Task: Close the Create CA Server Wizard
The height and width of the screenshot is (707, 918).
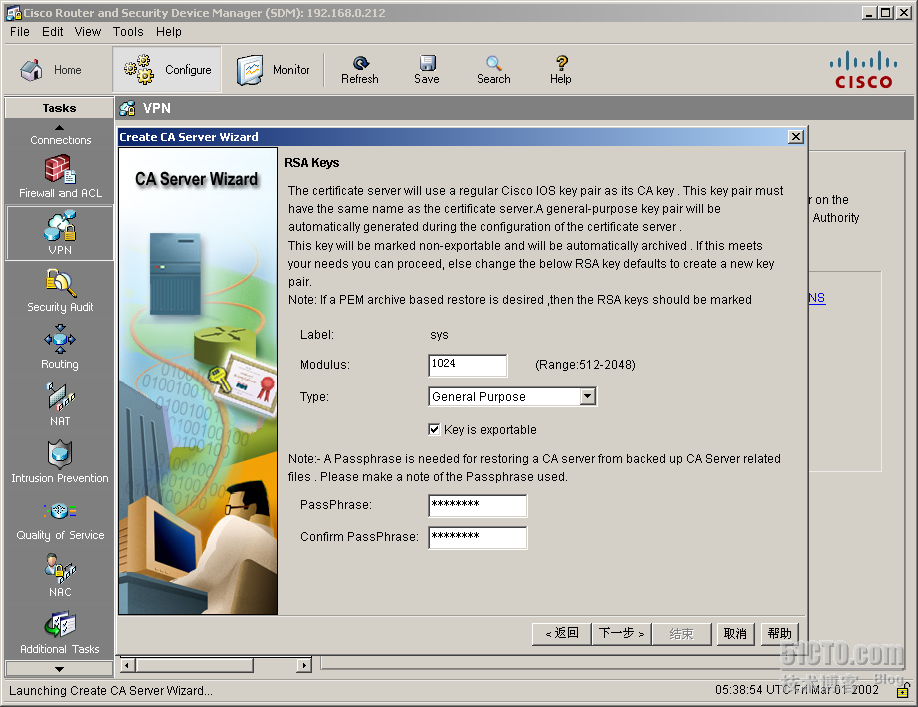Action: 796,136
